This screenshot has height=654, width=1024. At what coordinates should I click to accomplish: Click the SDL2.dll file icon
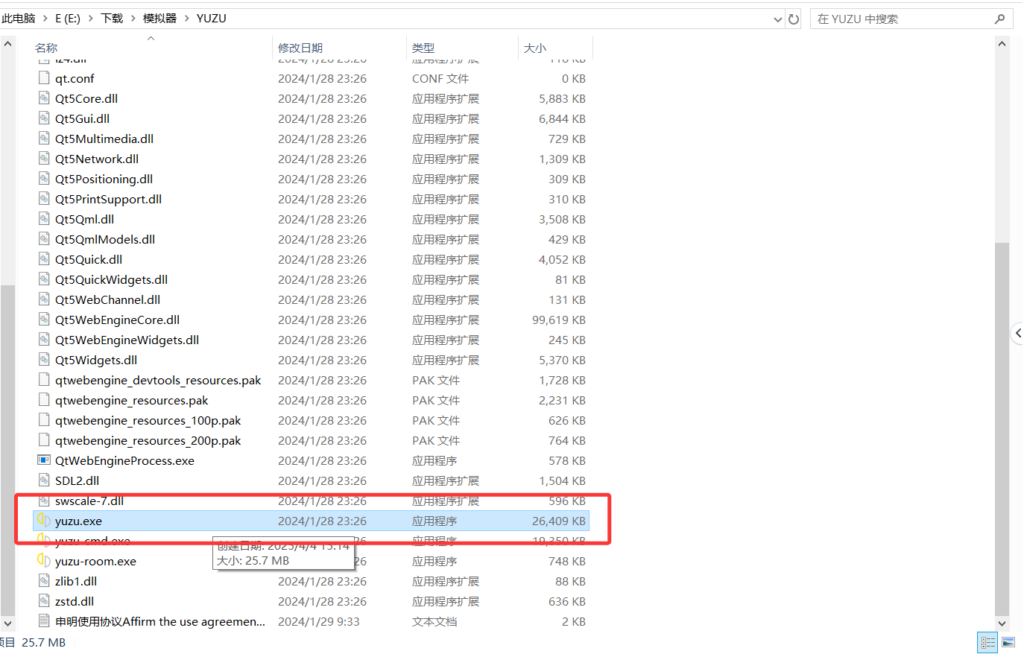[x=44, y=480]
